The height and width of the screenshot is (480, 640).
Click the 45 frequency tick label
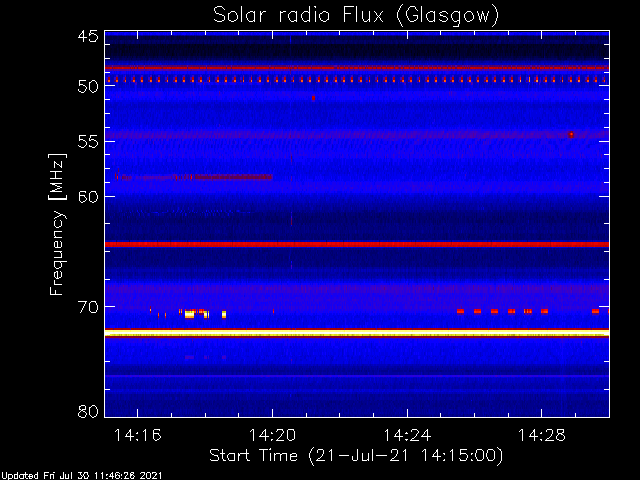click(x=88, y=36)
